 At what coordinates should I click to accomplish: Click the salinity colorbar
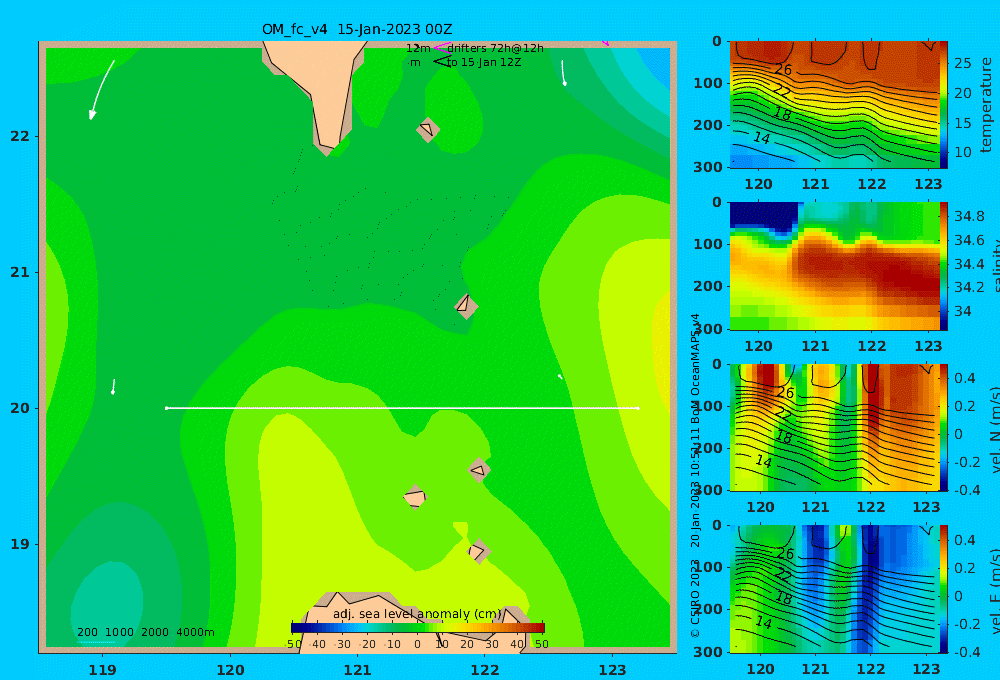[x=944, y=266]
